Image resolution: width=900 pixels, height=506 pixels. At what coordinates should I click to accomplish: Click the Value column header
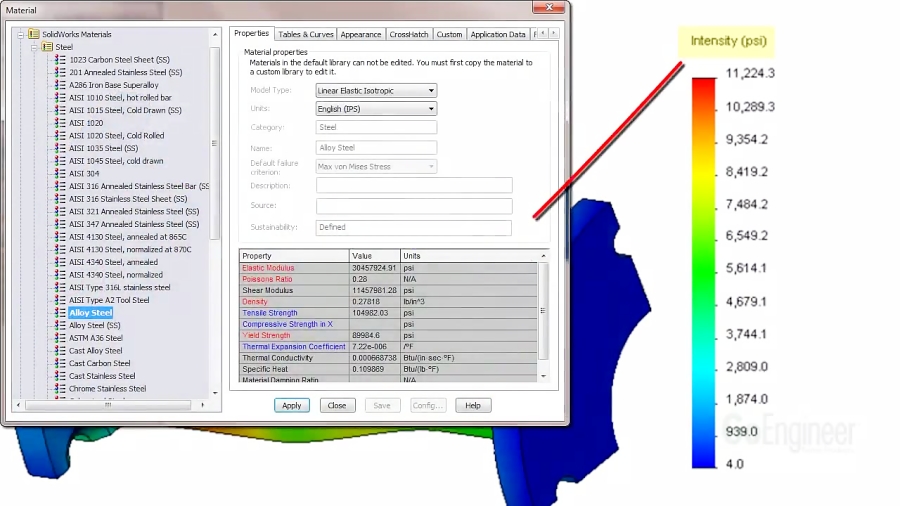[375, 256]
